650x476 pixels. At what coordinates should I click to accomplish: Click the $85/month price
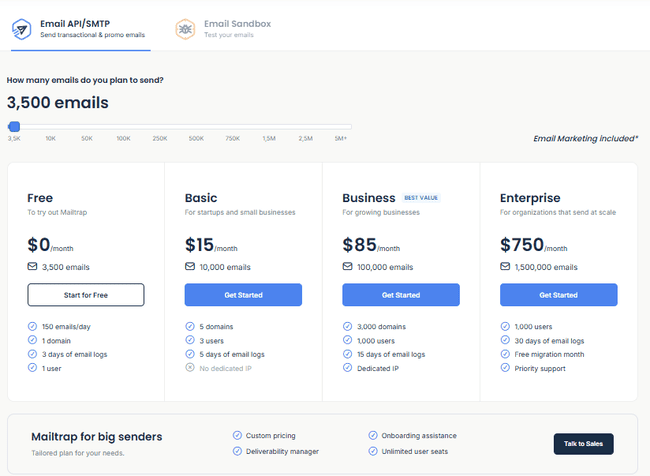point(371,245)
